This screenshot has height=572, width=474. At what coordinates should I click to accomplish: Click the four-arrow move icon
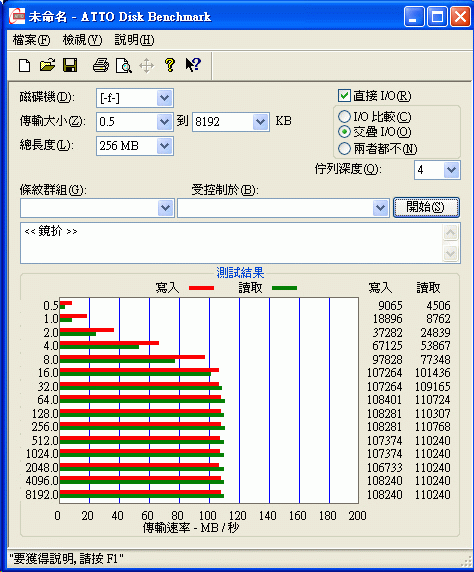pos(146,66)
